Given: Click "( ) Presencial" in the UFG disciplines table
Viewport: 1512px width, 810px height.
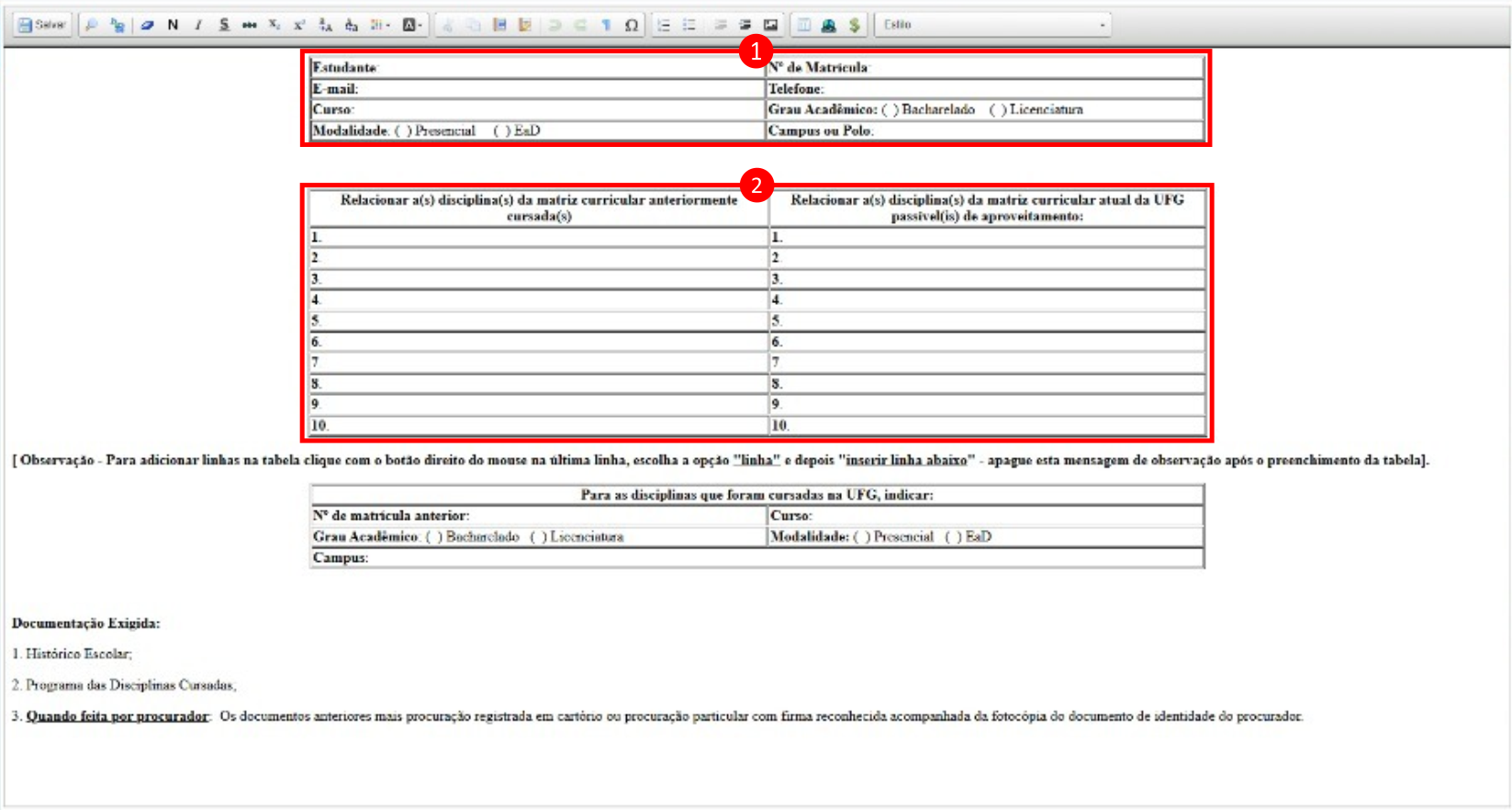Looking at the screenshot, I should coord(893,536).
